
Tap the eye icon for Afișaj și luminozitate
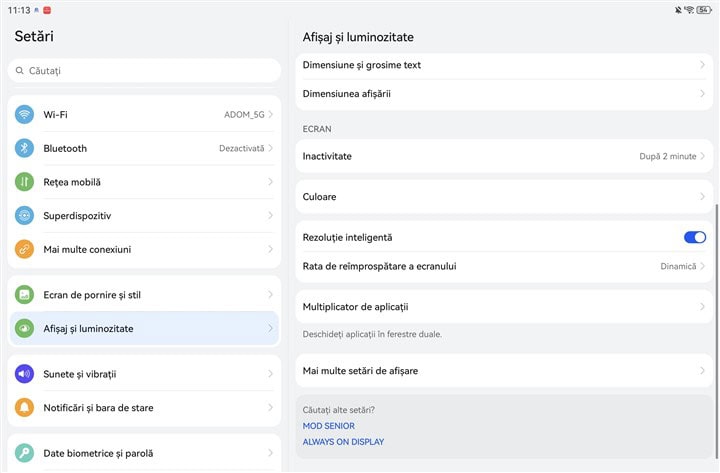click(x=24, y=328)
